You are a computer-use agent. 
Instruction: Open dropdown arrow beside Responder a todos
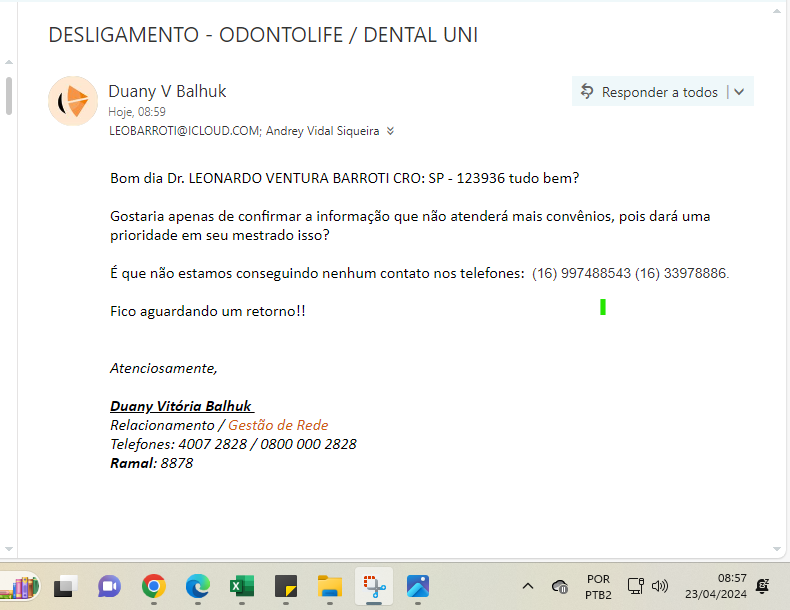(740, 92)
